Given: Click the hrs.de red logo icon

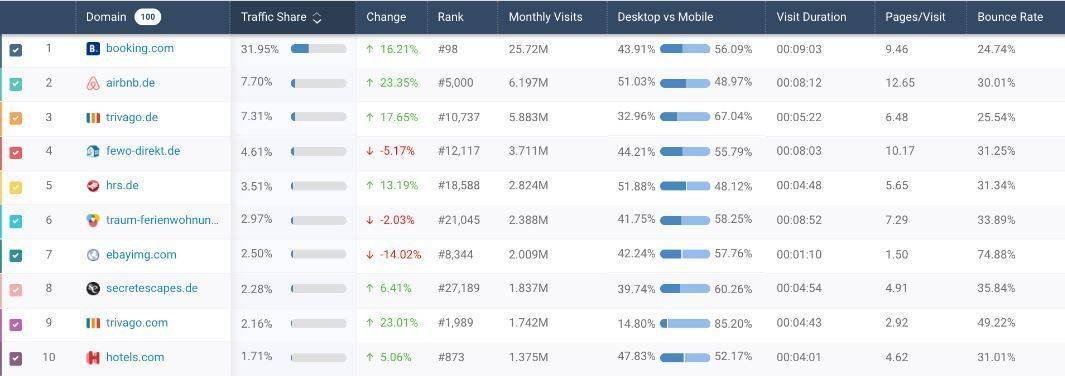Looking at the screenshot, I should (x=93, y=186).
